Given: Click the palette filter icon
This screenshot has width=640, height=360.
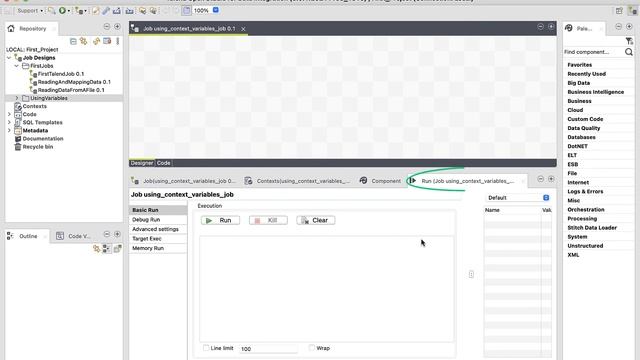Looking at the screenshot, I should tap(629, 41).
